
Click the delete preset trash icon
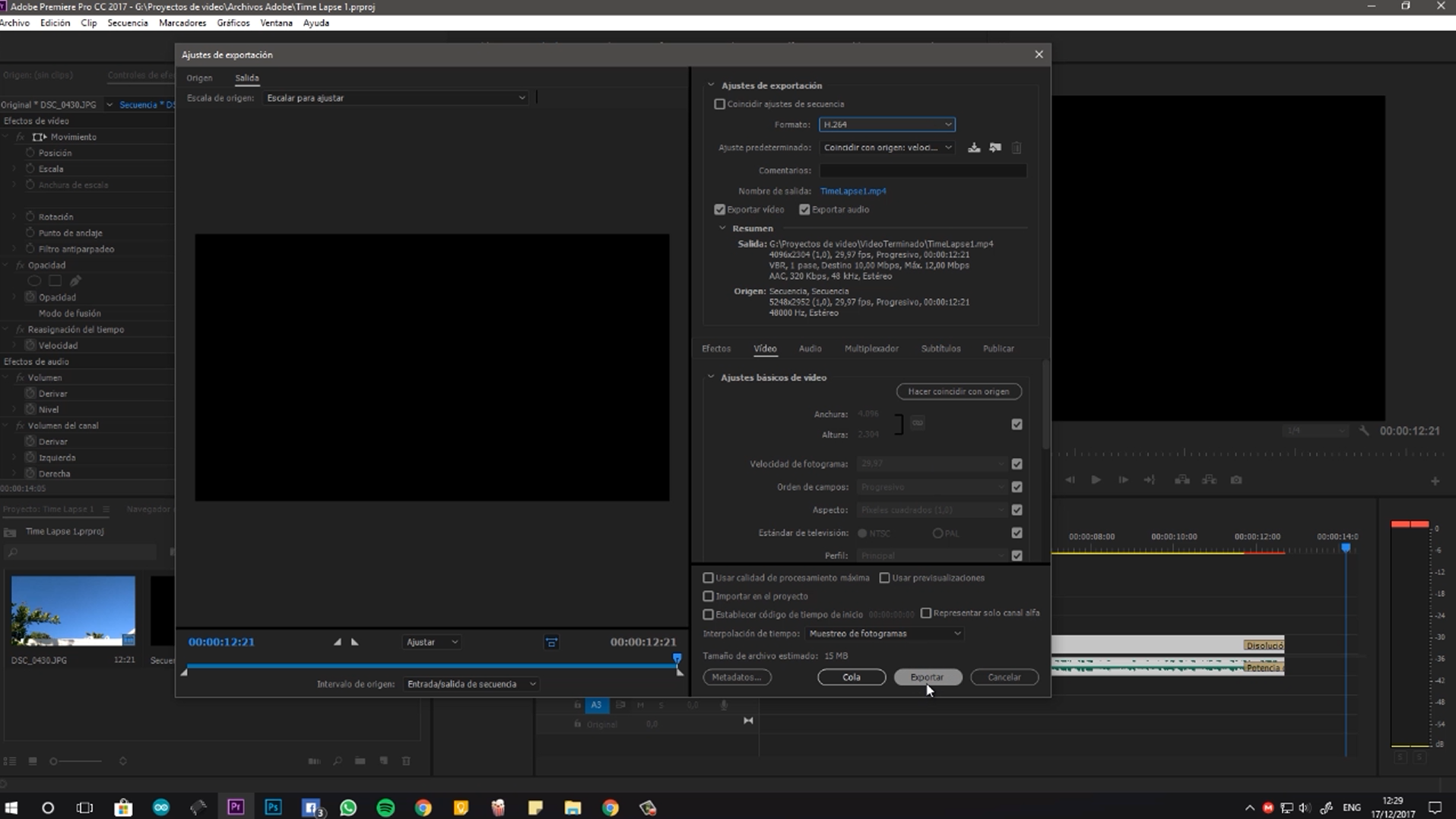1017,148
